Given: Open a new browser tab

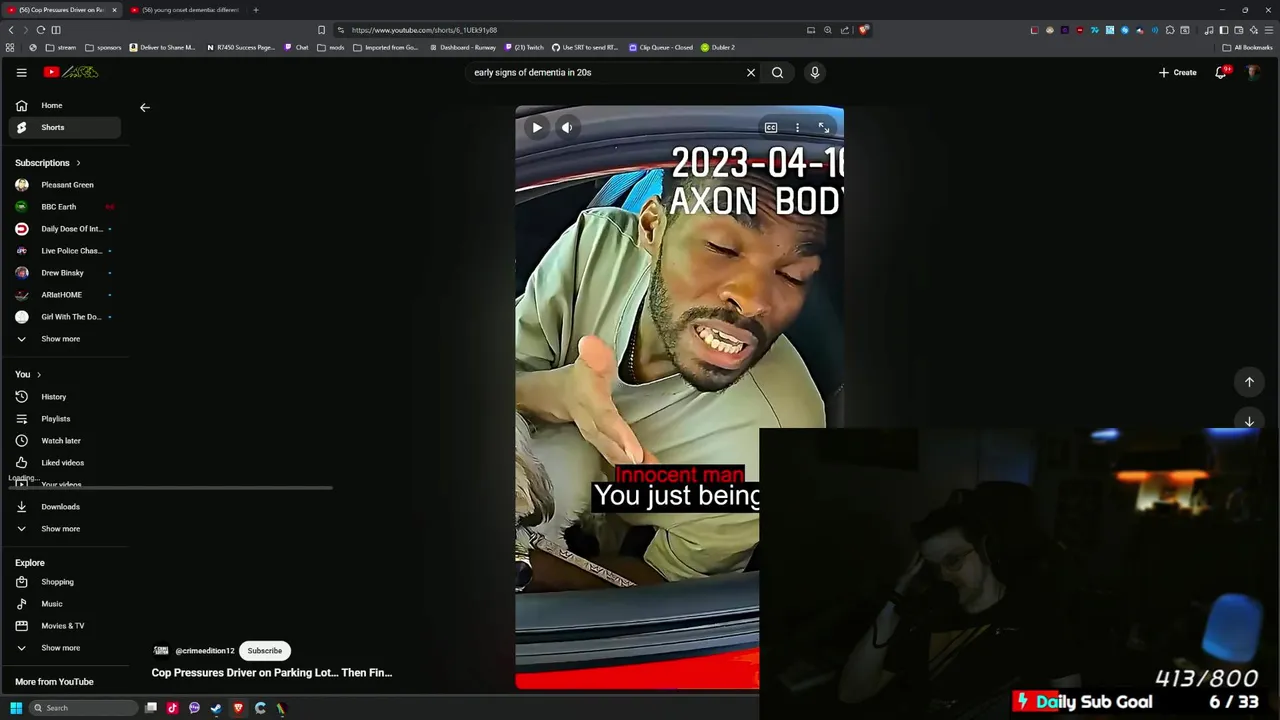Looking at the screenshot, I should 256,10.
